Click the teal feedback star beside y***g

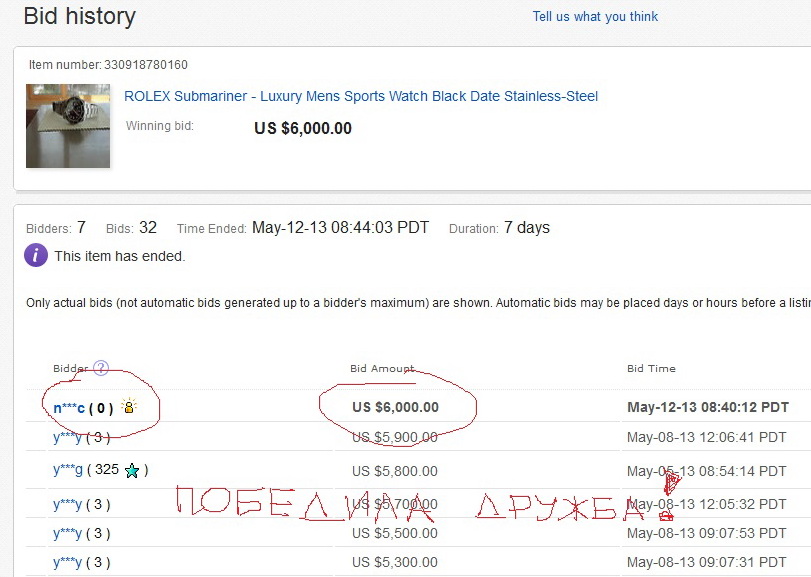point(132,470)
